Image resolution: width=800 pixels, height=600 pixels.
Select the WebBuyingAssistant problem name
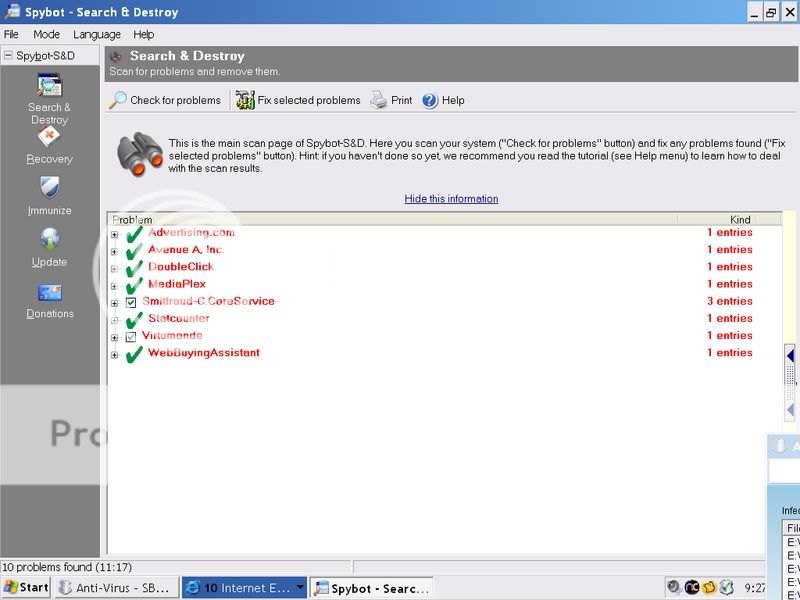[204, 353]
